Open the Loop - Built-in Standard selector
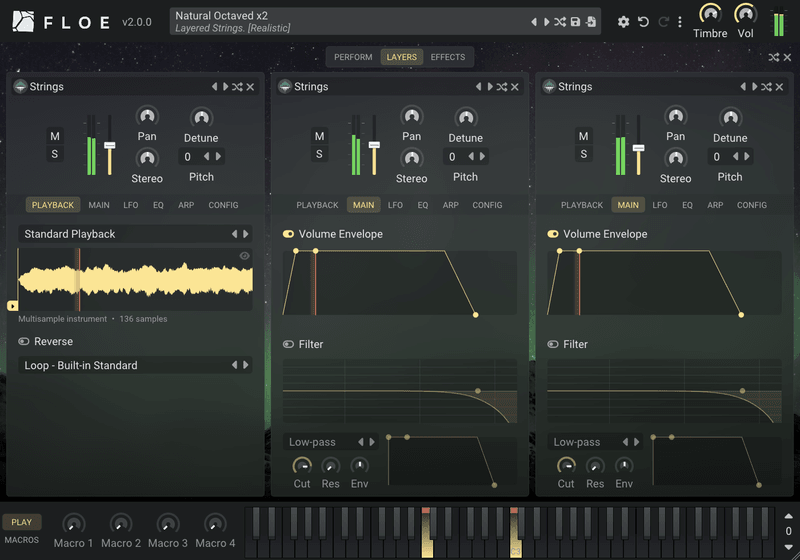800x560 pixels. click(135, 365)
